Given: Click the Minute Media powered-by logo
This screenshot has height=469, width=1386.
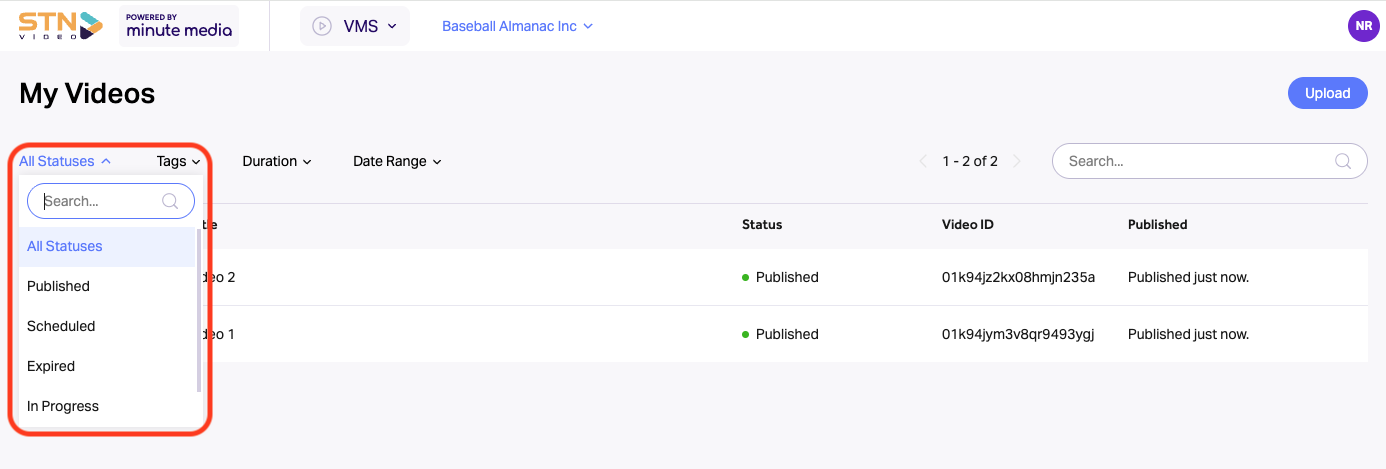Looking at the screenshot, I should point(179,26).
